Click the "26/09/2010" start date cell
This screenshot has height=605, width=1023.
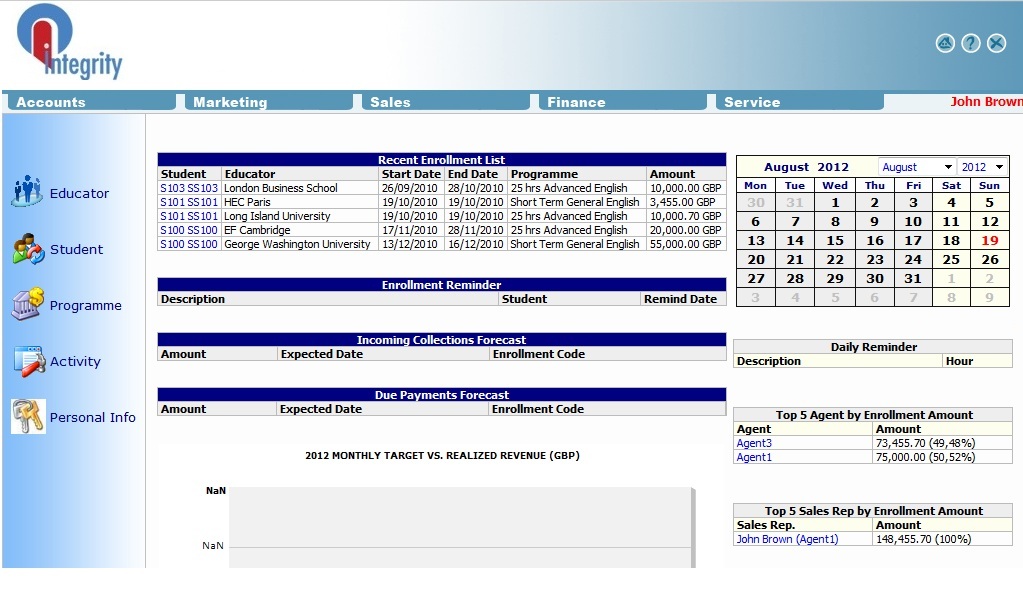coord(410,188)
